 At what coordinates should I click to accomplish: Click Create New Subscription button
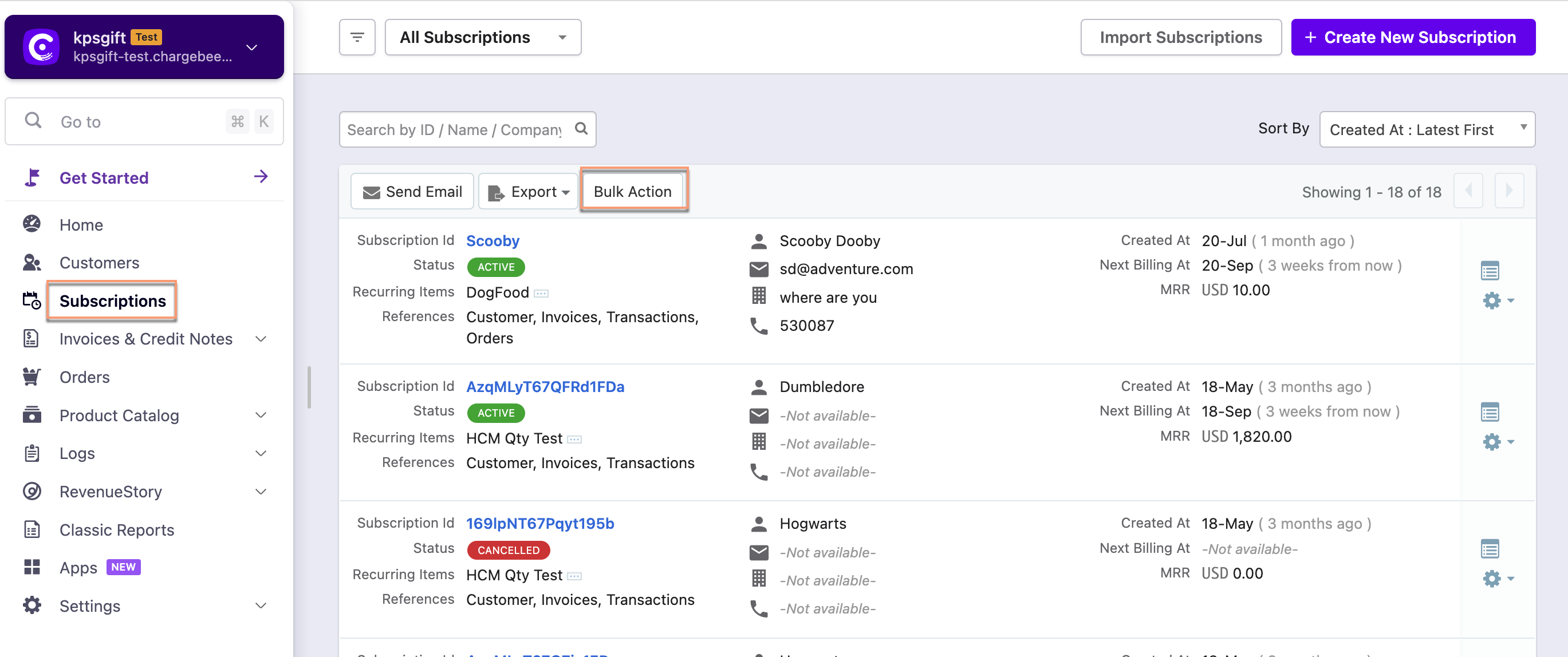1412,38
